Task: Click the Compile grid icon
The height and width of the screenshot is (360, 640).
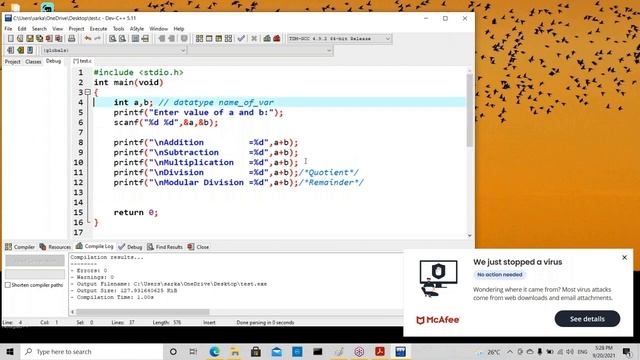Action: [199, 38]
